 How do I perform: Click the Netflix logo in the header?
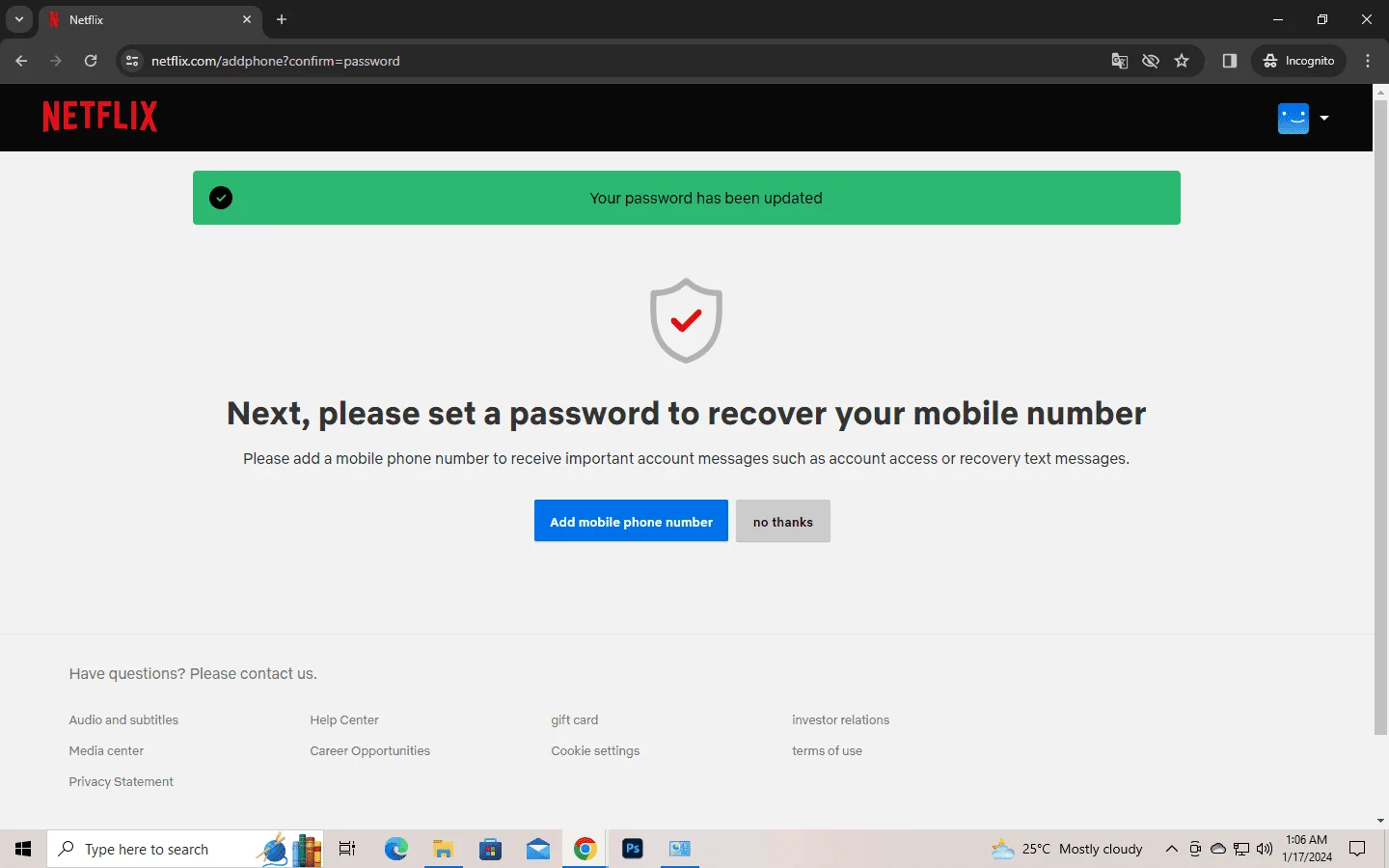click(100, 117)
